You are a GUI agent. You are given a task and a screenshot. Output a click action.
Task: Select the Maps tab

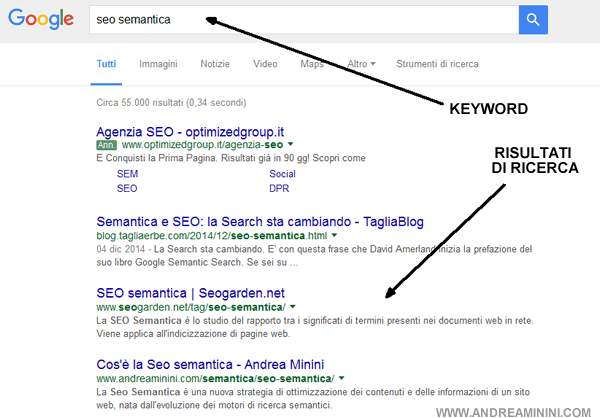(x=312, y=64)
